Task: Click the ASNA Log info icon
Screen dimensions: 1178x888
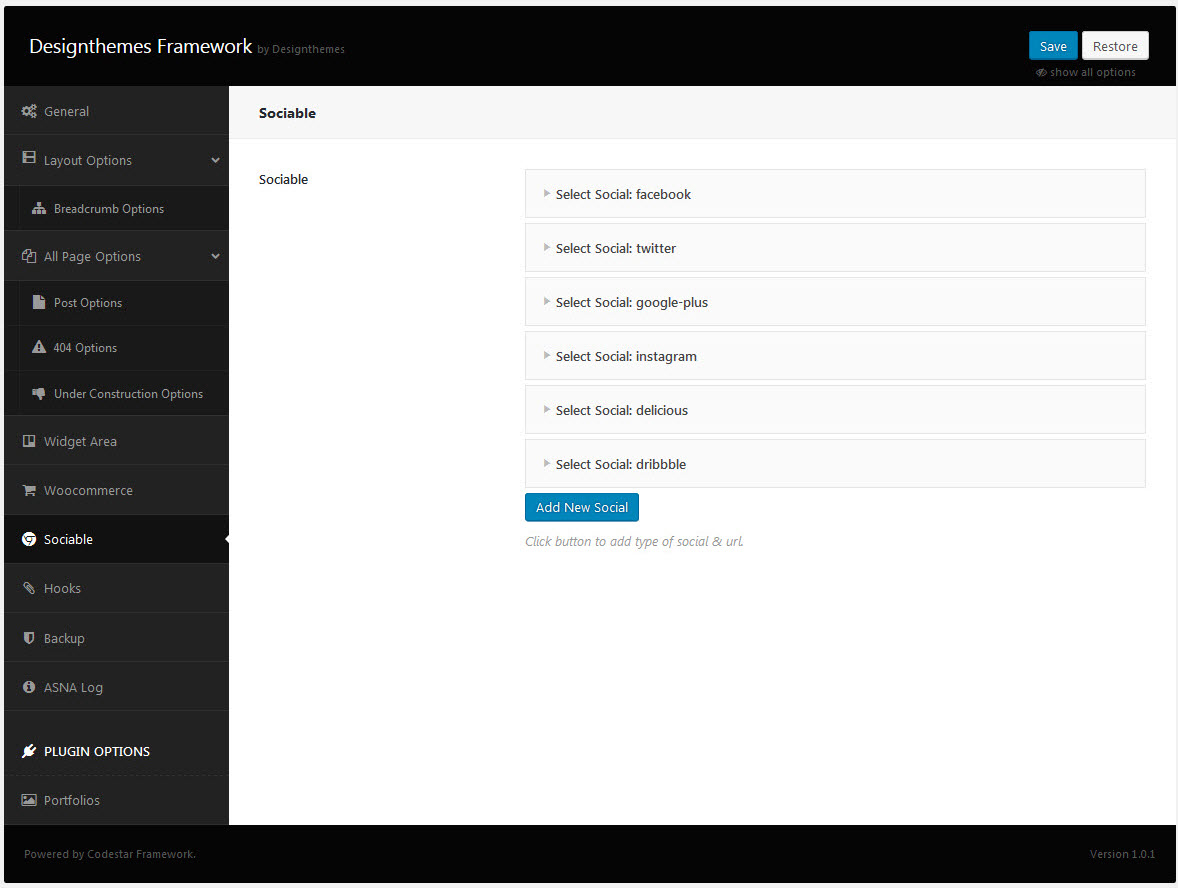Action: click(x=29, y=687)
